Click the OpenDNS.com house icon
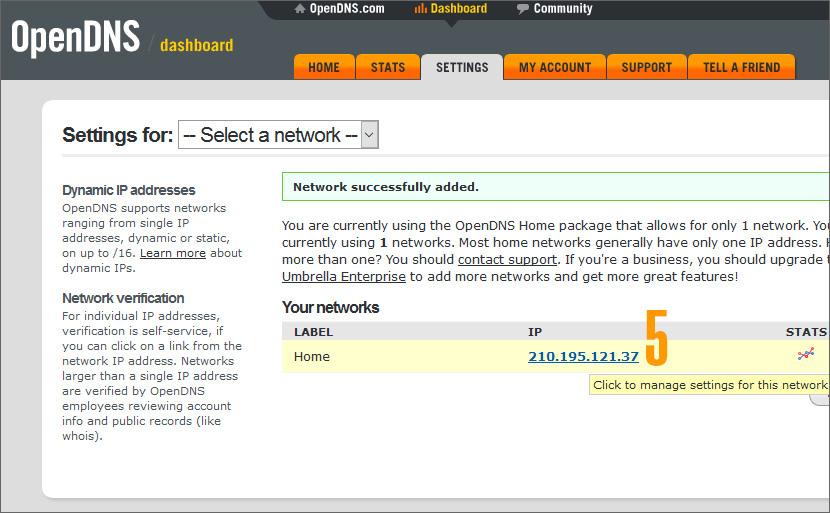This screenshot has height=513, width=830. (300, 8)
